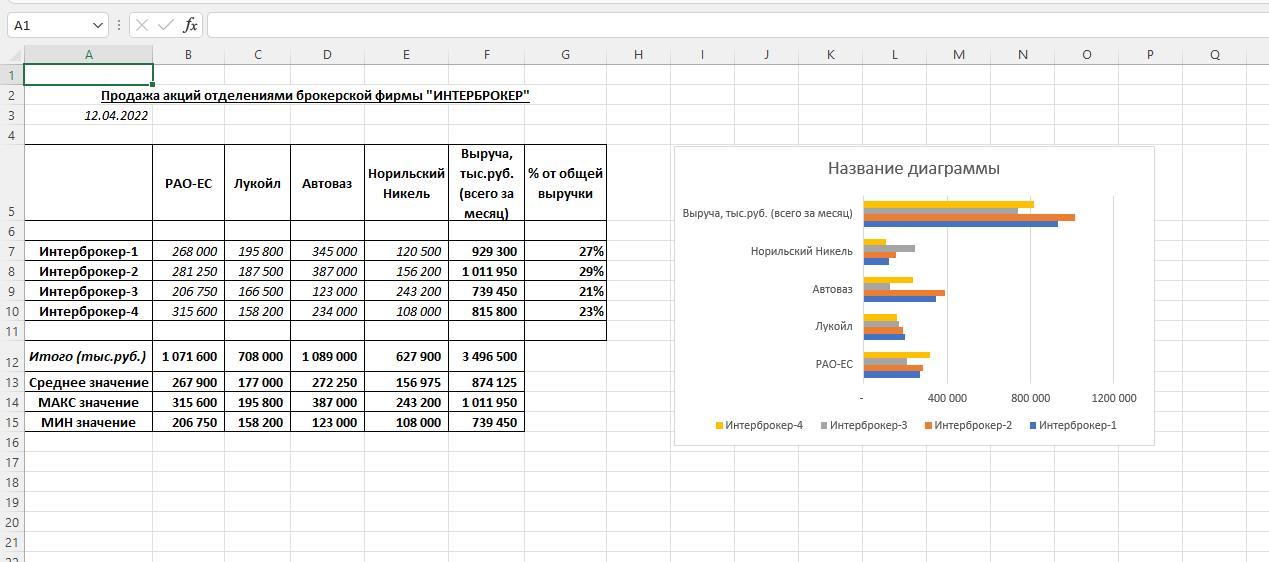Select cell with value 187 500

click(257, 271)
